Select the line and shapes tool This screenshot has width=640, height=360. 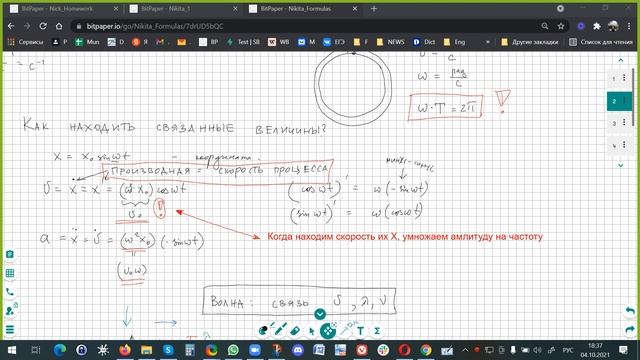tap(345, 330)
